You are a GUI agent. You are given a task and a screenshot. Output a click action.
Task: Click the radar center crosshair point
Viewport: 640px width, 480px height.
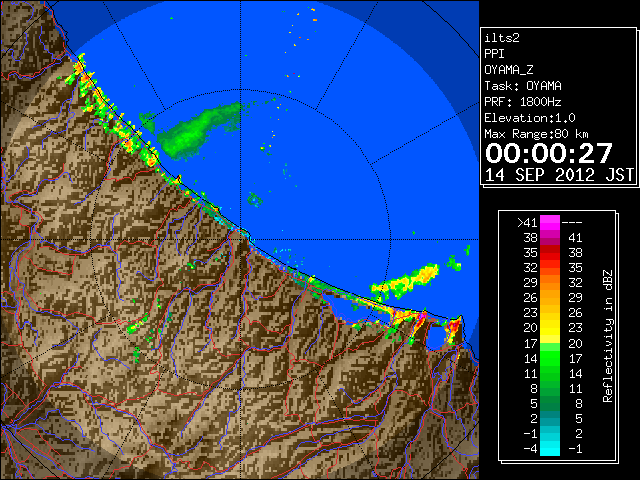tap(241, 239)
